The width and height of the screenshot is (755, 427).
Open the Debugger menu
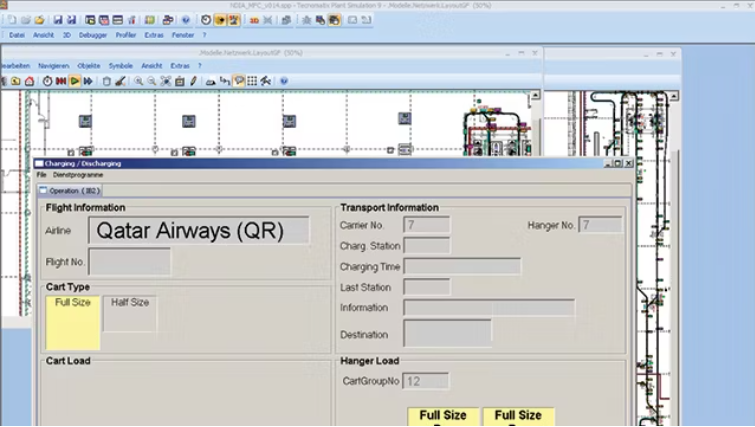(x=93, y=35)
